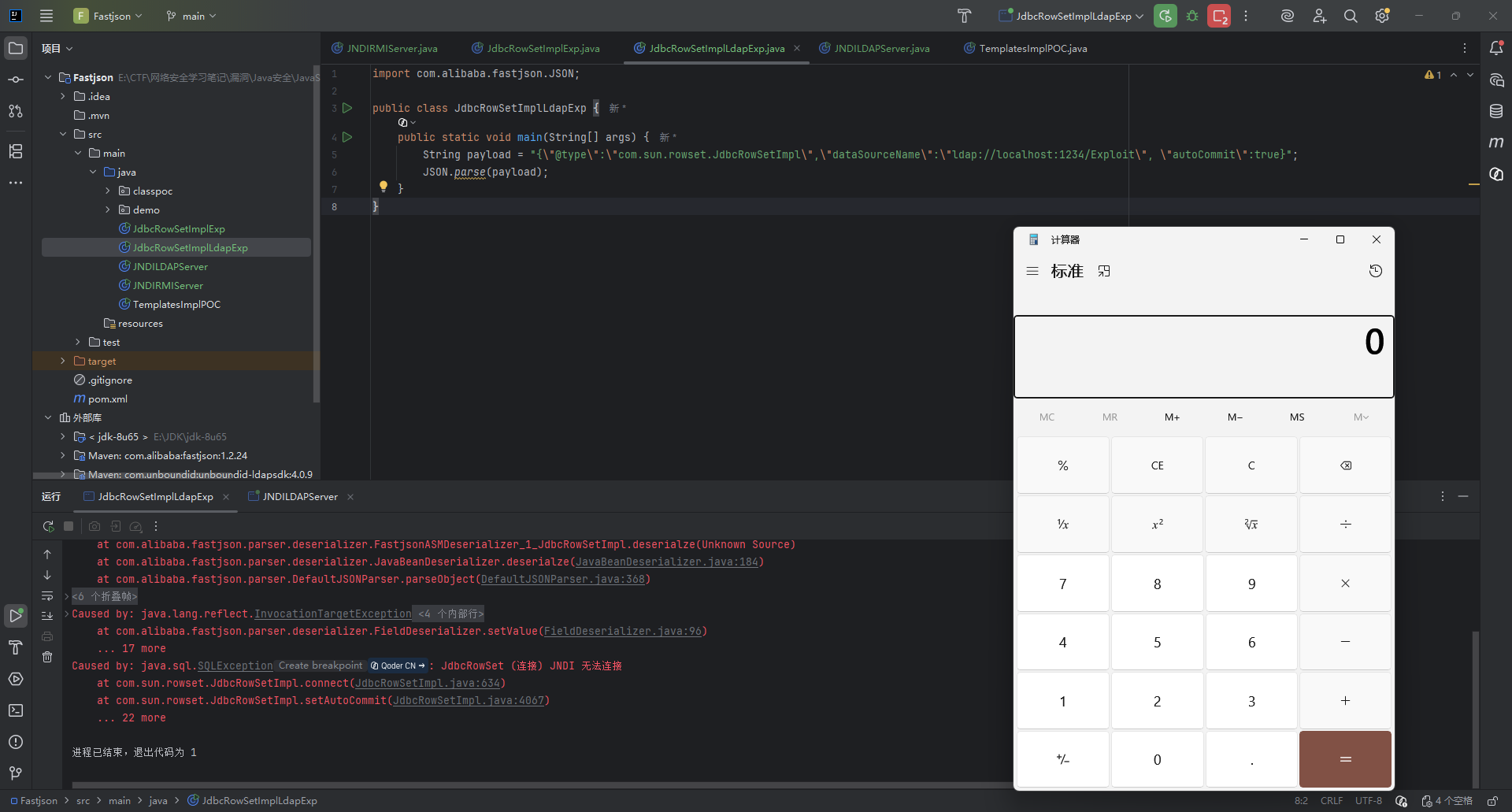Open the DefaultJSONParser.java:368 link
1512x812 pixels.
pyautogui.click(x=563, y=579)
